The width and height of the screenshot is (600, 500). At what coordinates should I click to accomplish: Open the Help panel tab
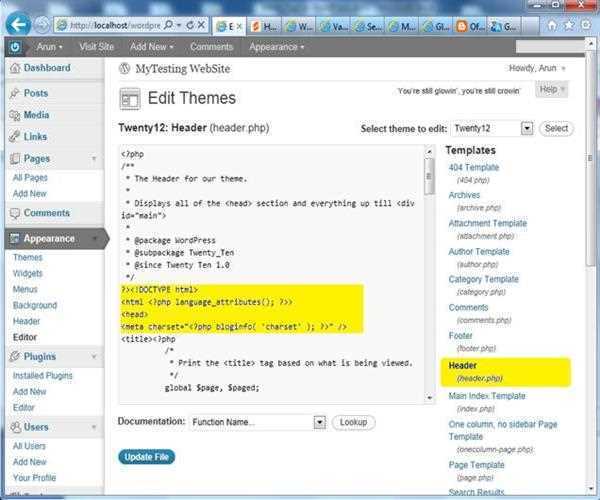click(549, 90)
